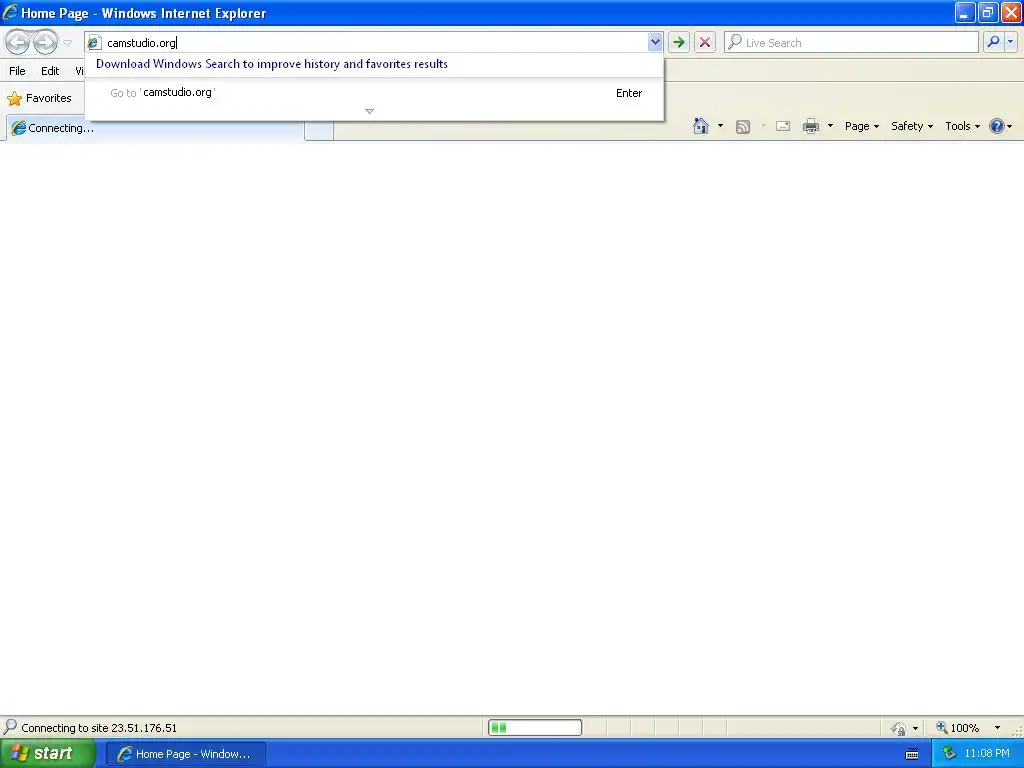Image resolution: width=1024 pixels, height=768 pixels.
Task: Click the Help question mark icon
Action: coord(997,126)
